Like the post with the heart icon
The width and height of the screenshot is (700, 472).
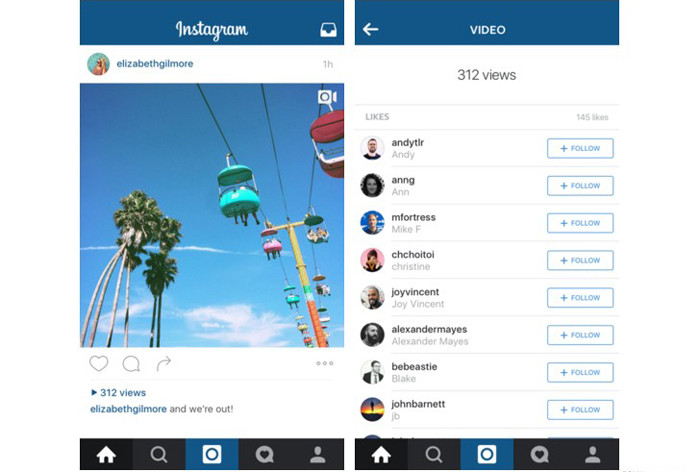[x=99, y=363]
